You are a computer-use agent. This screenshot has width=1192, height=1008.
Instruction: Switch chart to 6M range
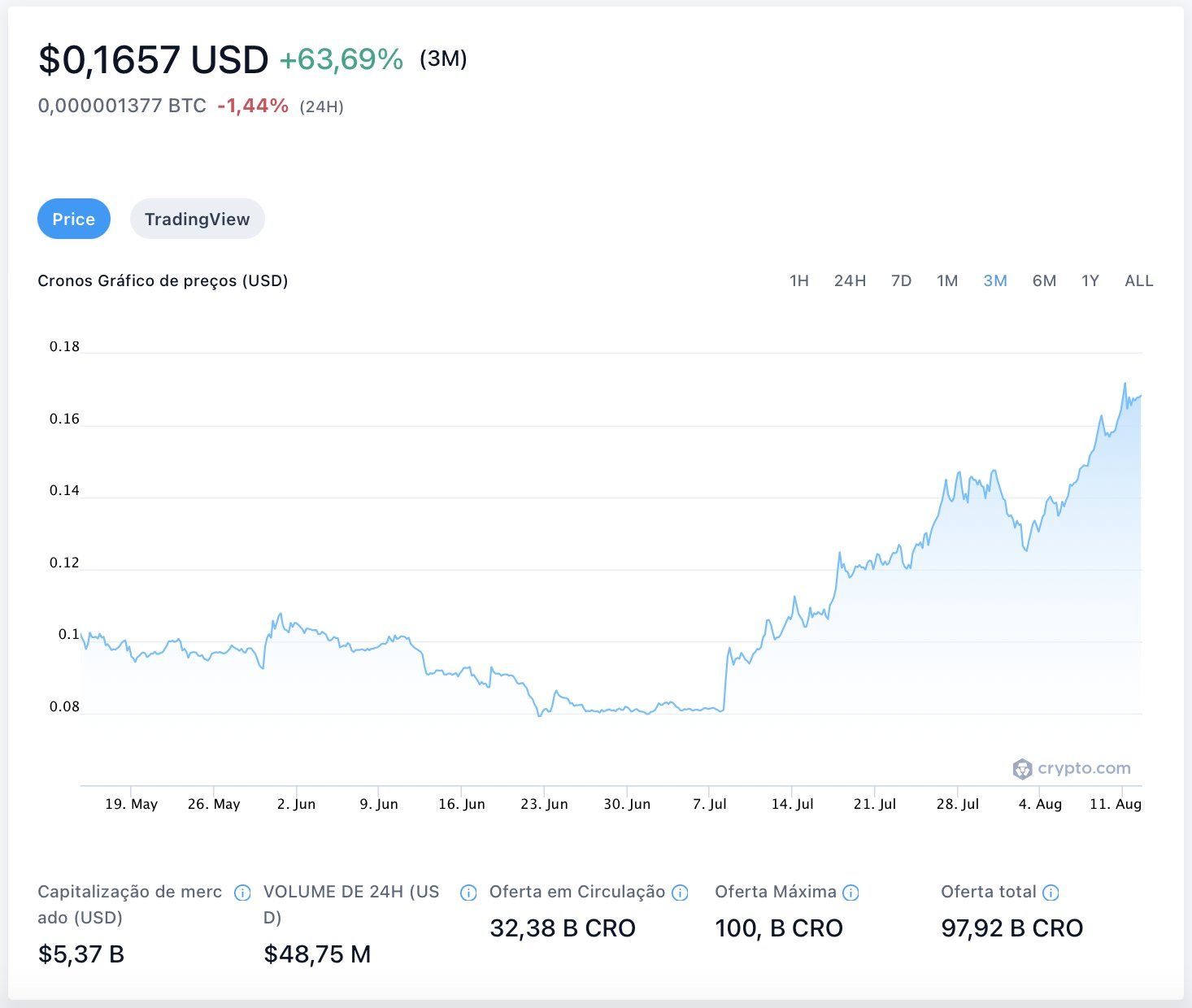pyautogui.click(x=1044, y=281)
